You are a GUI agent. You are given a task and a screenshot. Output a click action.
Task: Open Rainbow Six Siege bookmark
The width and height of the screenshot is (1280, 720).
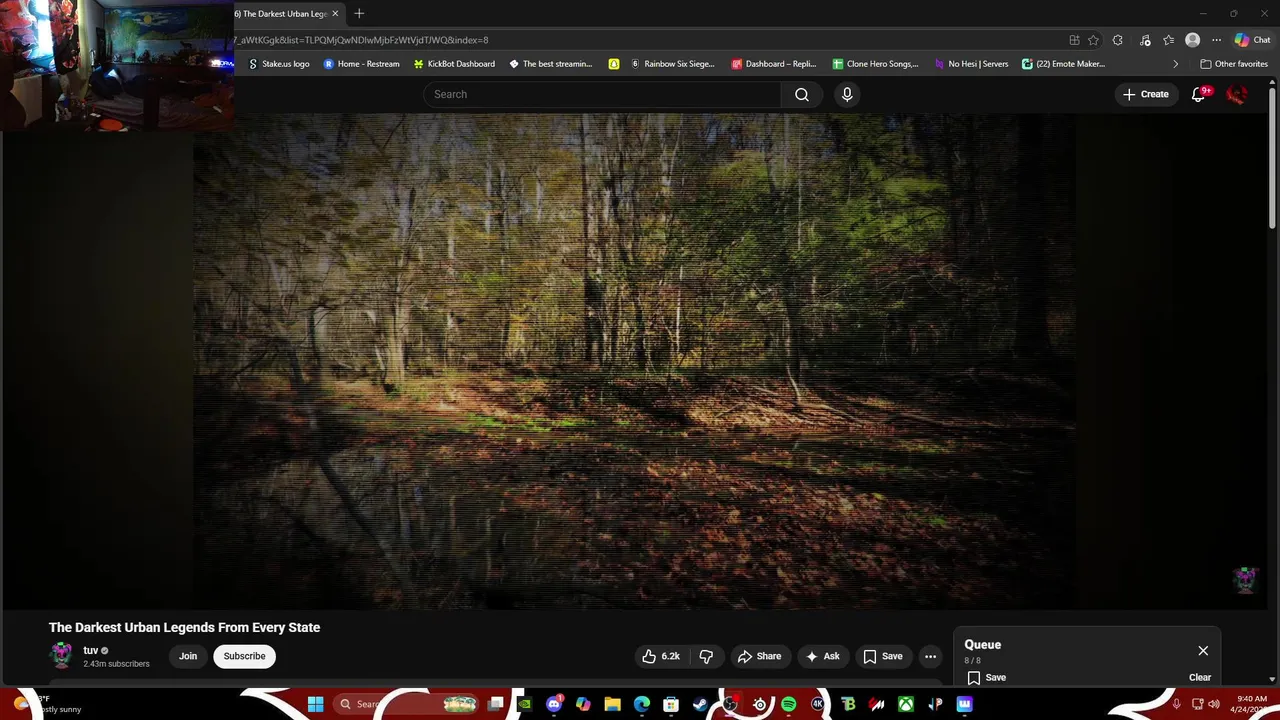[672, 64]
